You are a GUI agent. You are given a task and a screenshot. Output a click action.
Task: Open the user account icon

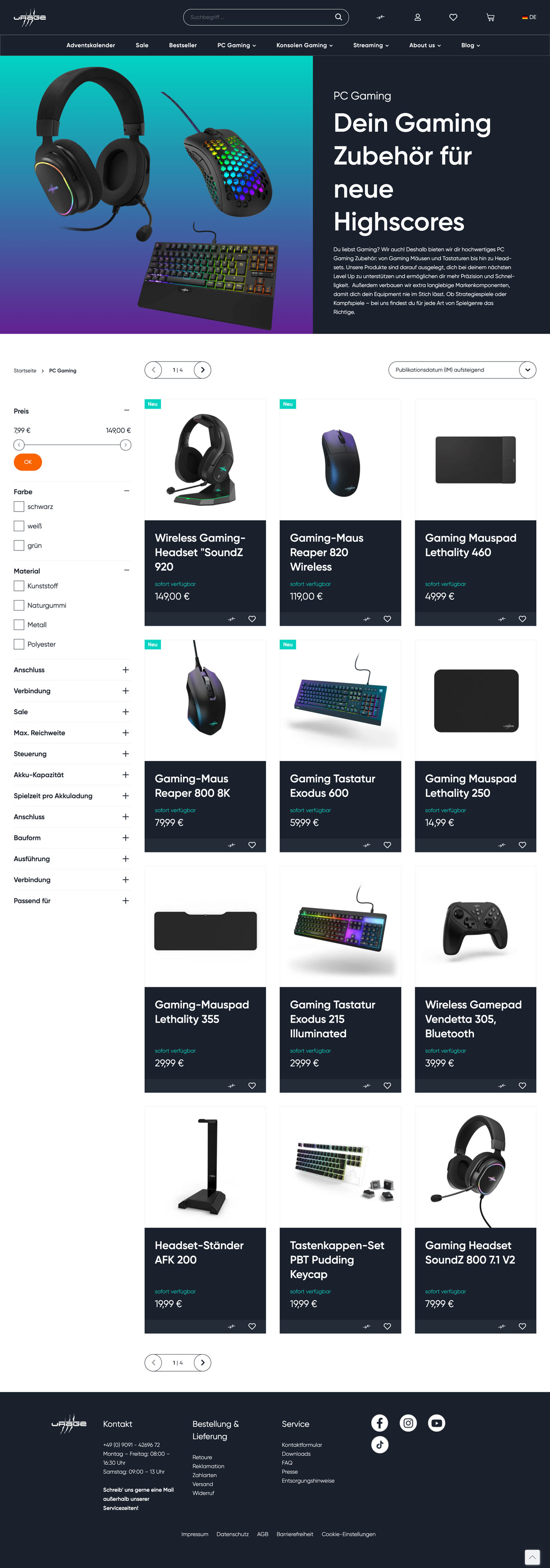tap(418, 17)
